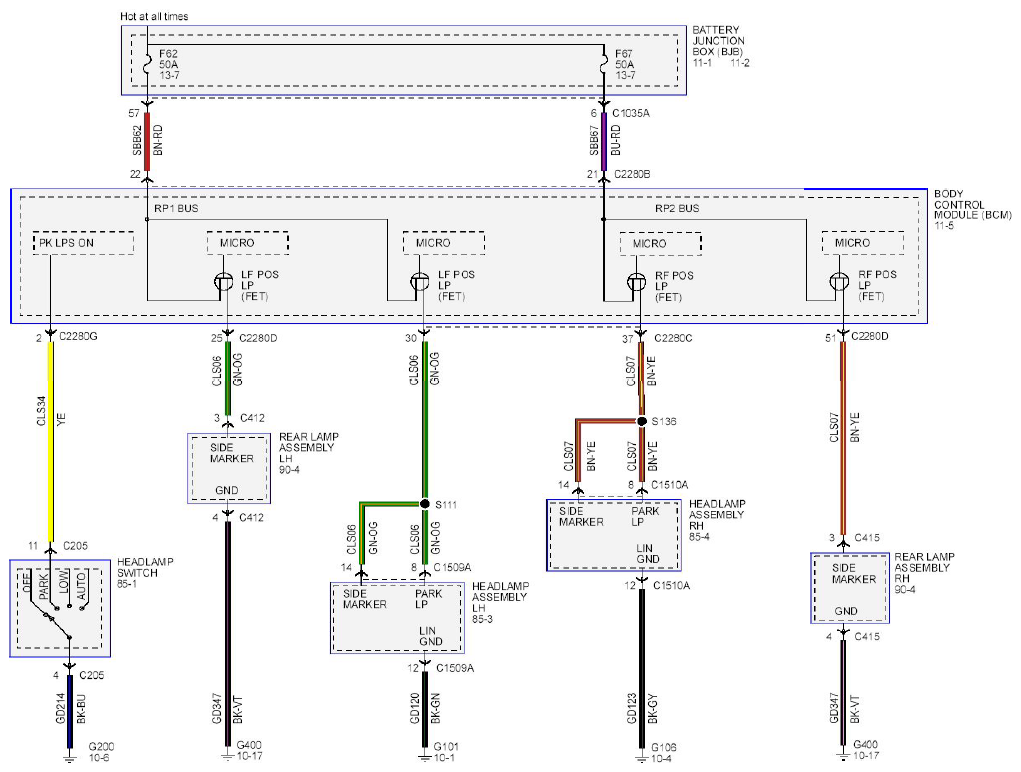Click the GD120 BK-GN wire label
Screen dimensions: 1021x772
(x=425, y=708)
